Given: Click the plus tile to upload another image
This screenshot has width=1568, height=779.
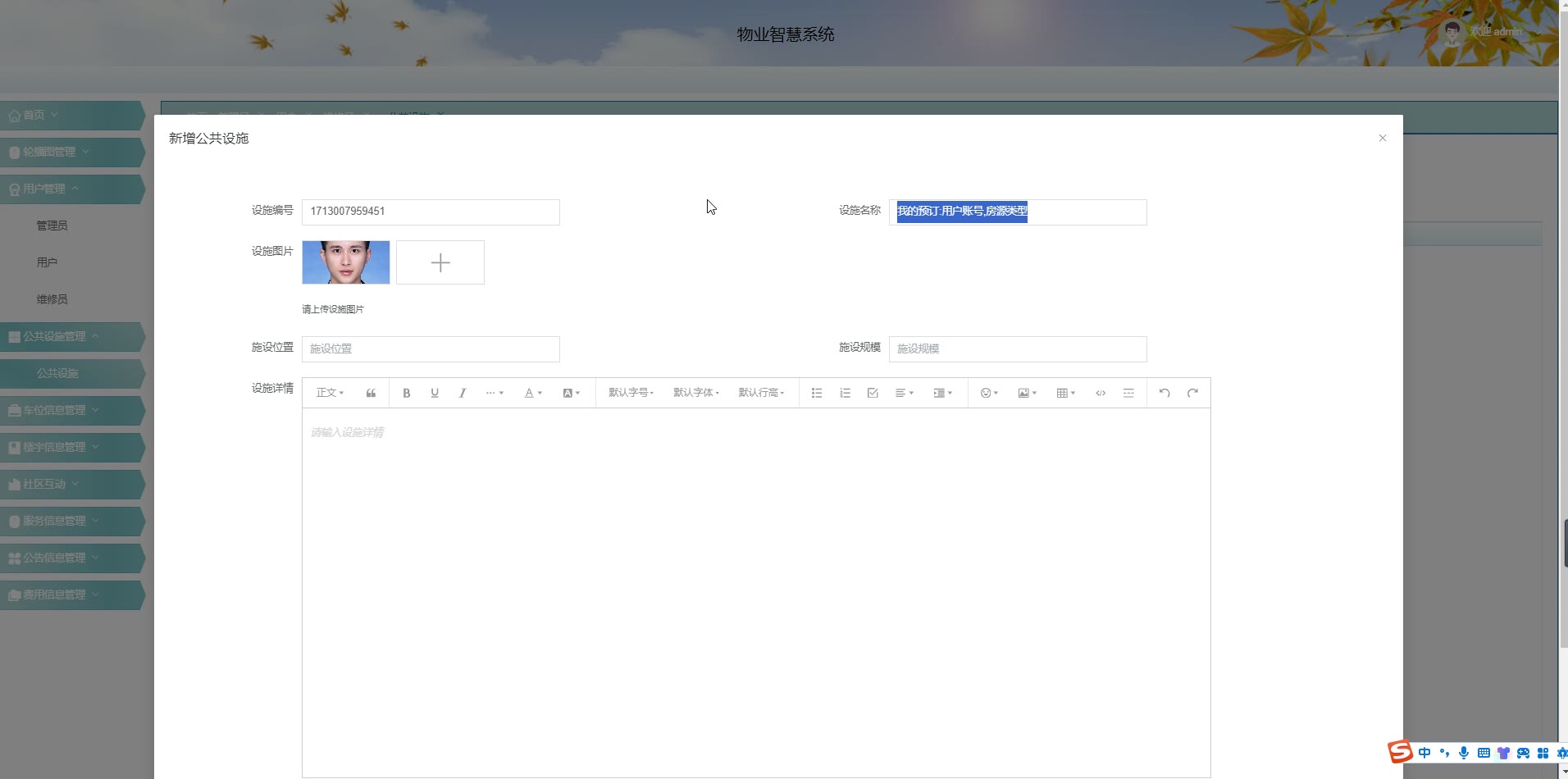Looking at the screenshot, I should coord(440,262).
